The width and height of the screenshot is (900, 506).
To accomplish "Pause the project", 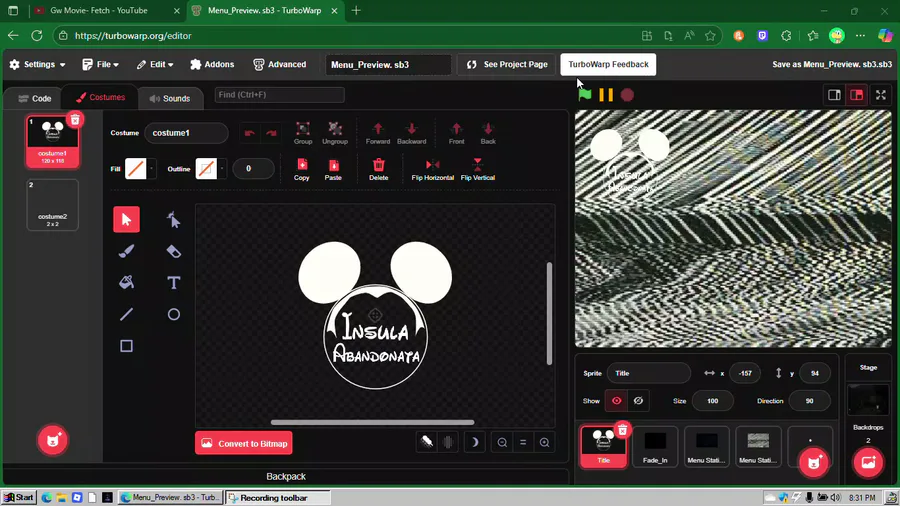I will [606, 95].
